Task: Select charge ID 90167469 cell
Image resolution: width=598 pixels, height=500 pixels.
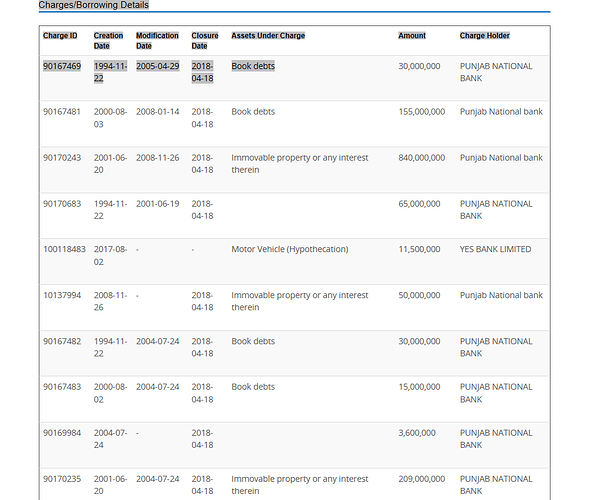Action: 62,66
